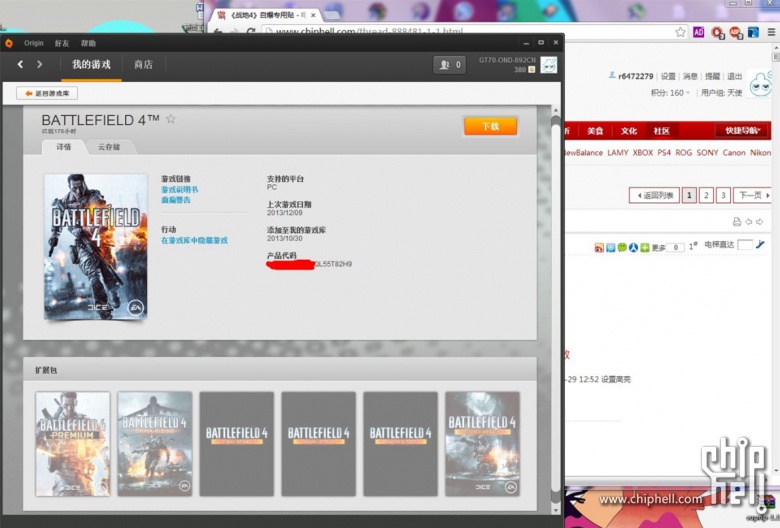Open the 好友 menu in Origin
The height and width of the screenshot is (528, 780).
(x=62, y=43)
